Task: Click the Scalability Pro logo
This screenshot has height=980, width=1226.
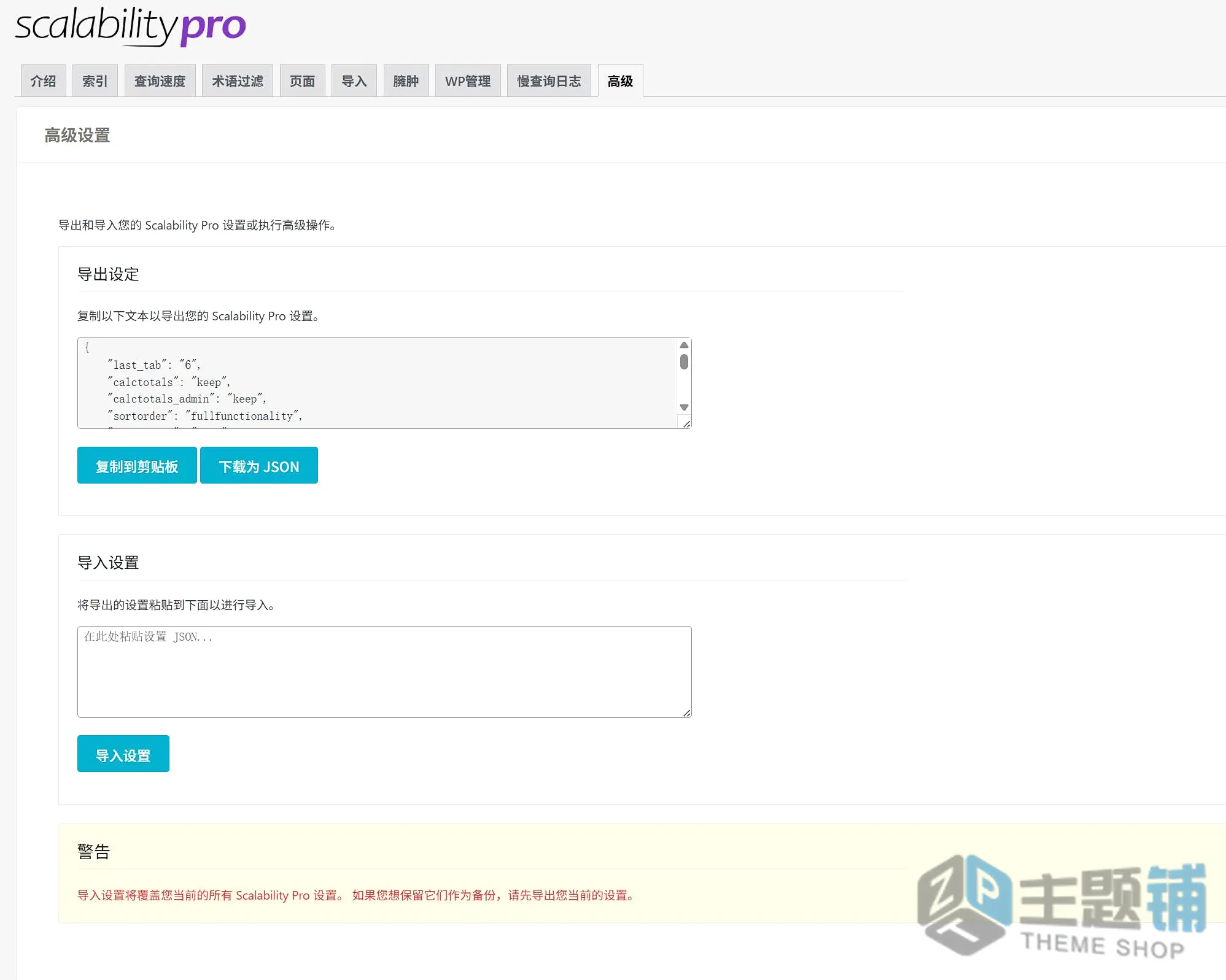Action: click(130, 26)
